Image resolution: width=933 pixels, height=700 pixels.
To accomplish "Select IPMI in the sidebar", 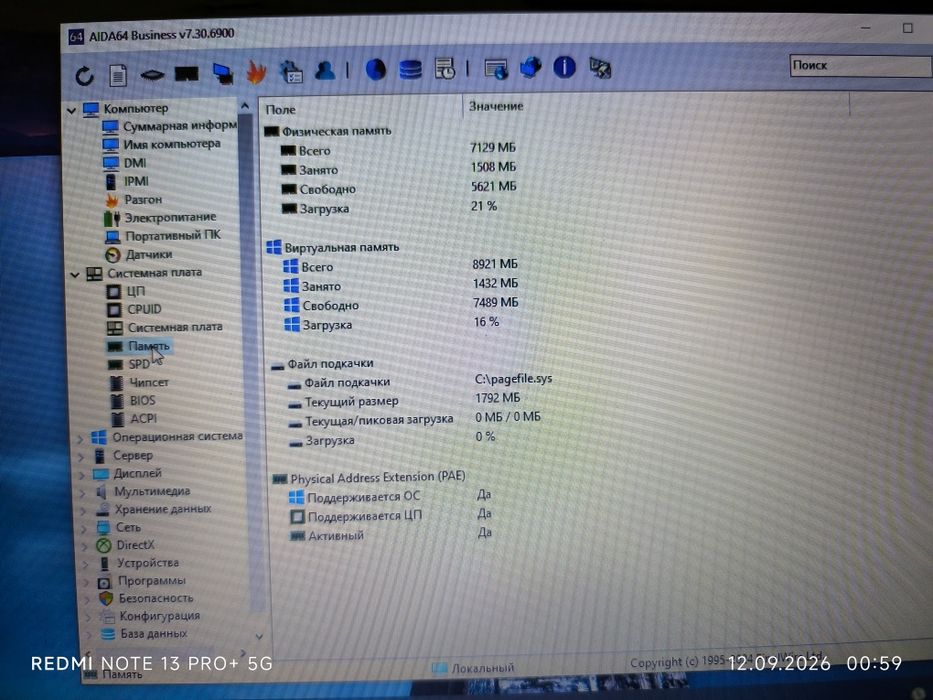I will coord(136,181).
